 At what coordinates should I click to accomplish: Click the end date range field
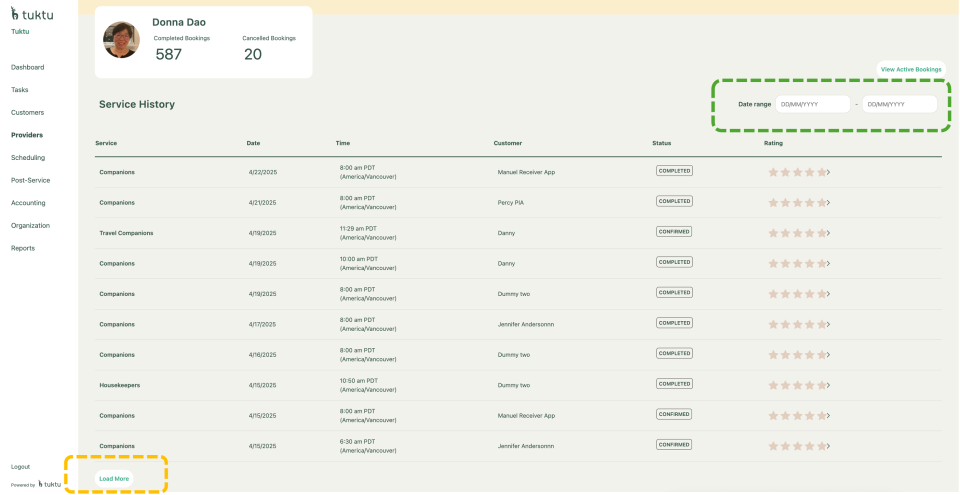click(x=899, y=104)
